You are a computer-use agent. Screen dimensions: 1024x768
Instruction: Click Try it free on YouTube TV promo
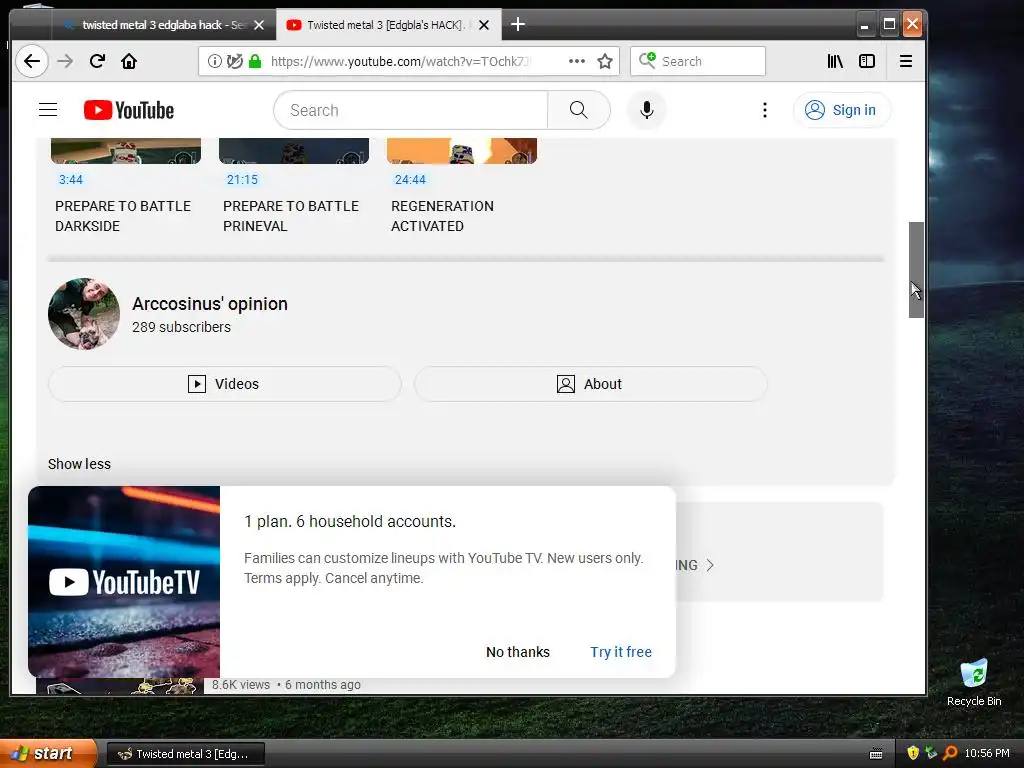tap(621, 652)
